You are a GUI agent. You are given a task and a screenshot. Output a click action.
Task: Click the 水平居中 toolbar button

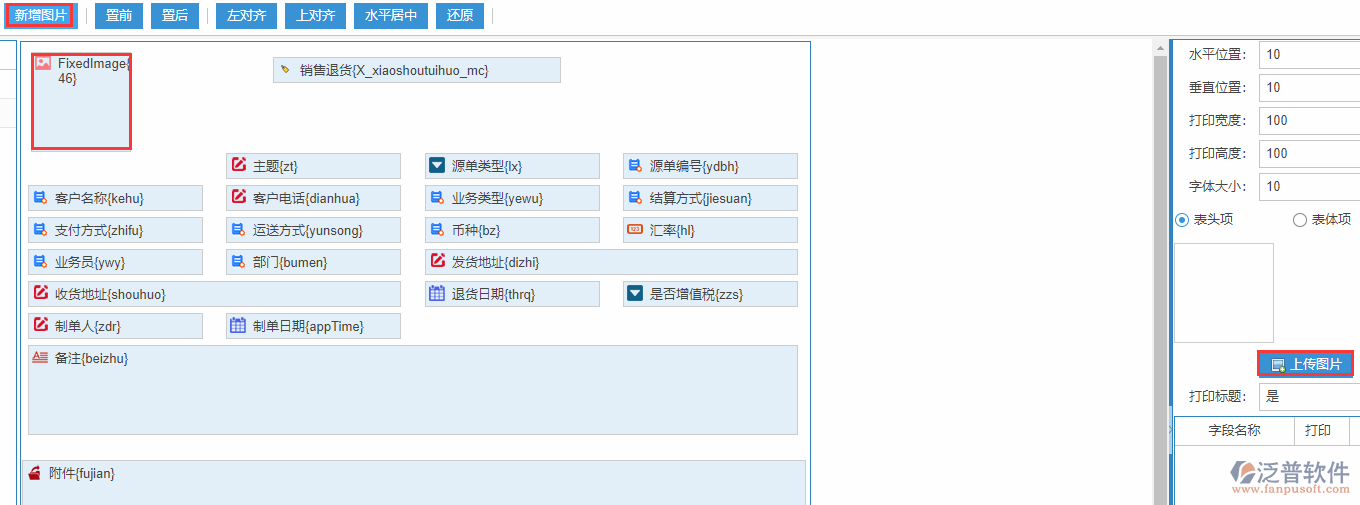[x=391, y=16]
